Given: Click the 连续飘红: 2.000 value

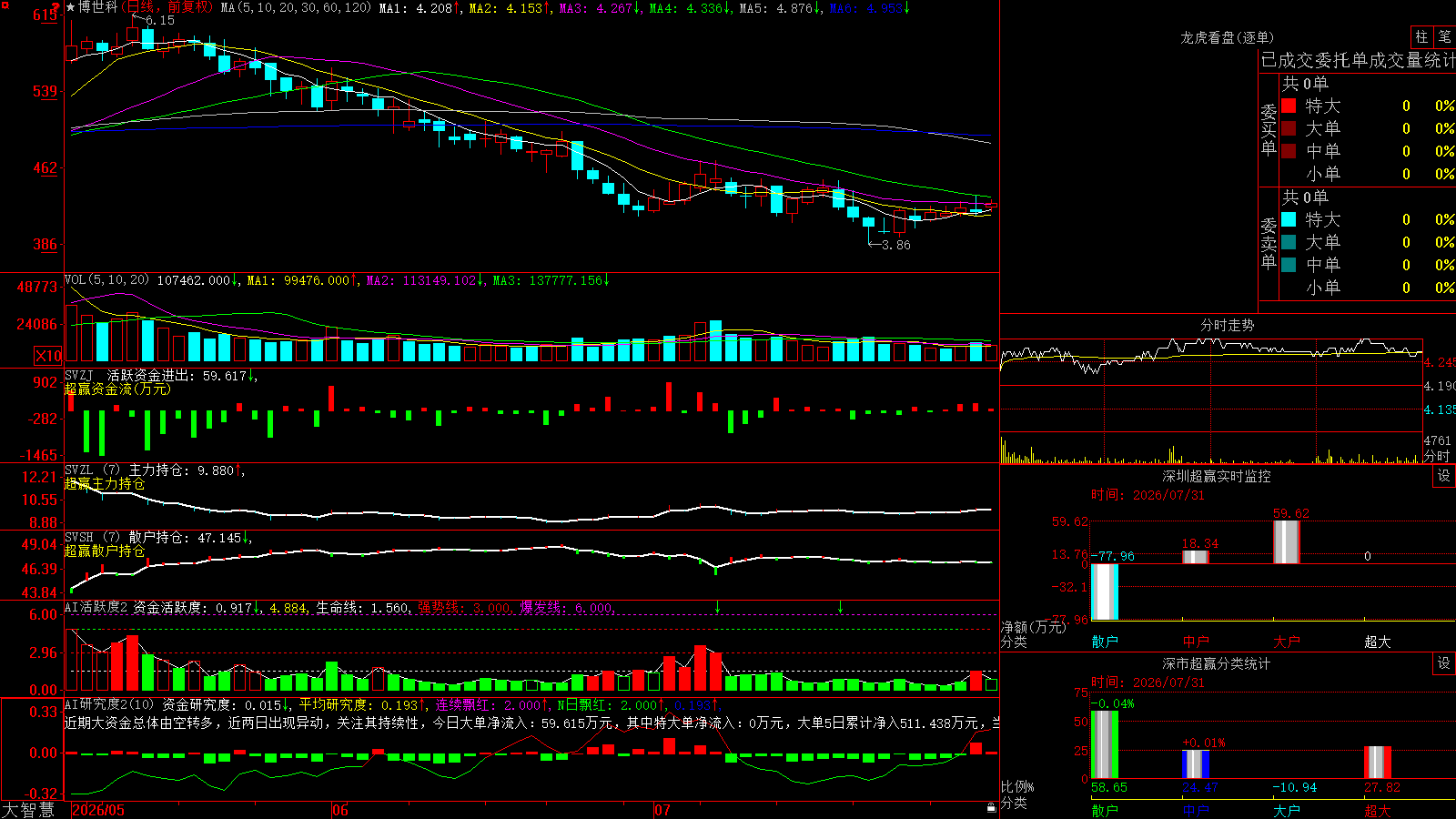Looking at the screenshot, I should point(492,704).
